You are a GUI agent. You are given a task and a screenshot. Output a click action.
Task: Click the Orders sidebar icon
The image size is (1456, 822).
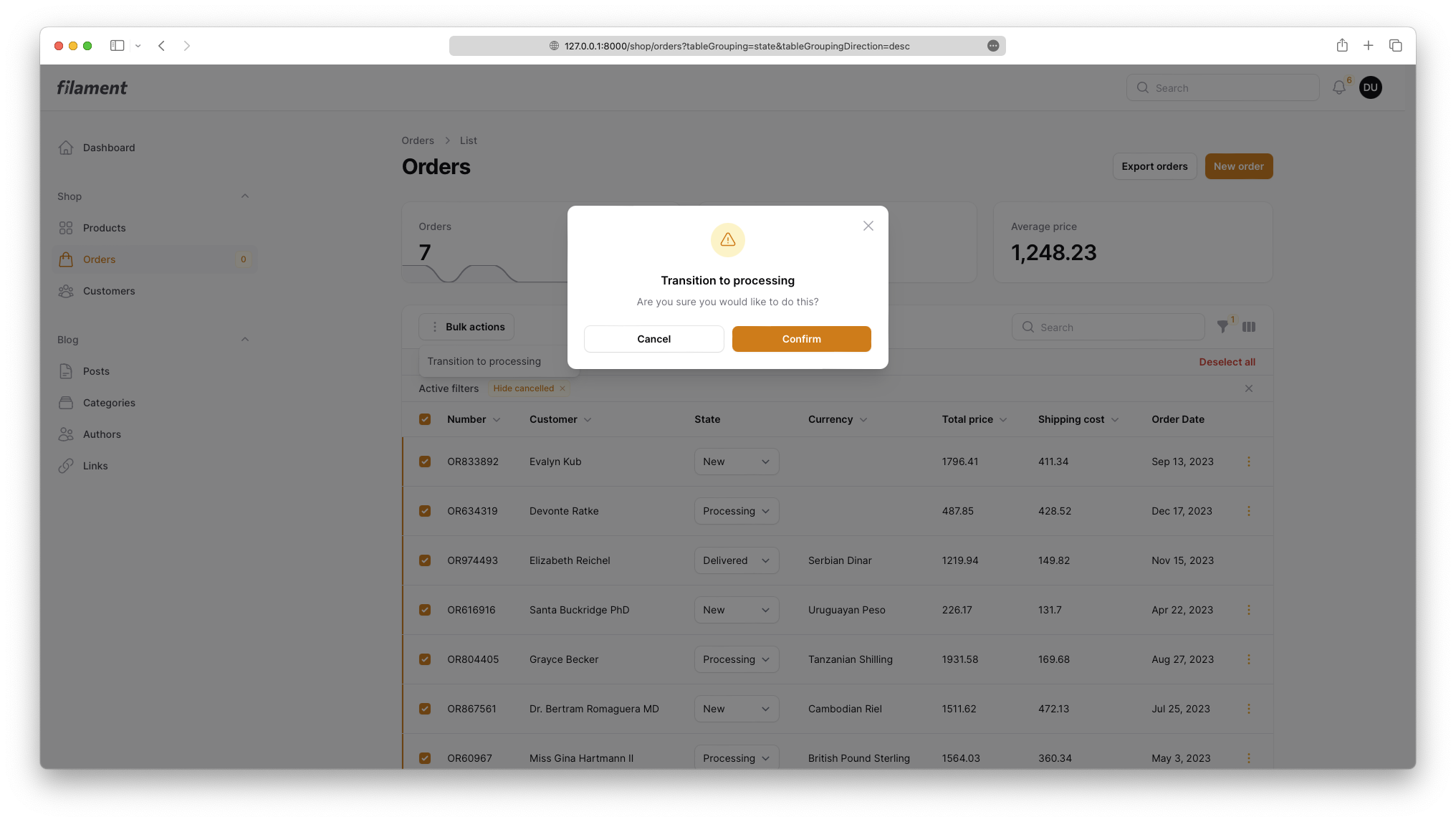point(65,259)
